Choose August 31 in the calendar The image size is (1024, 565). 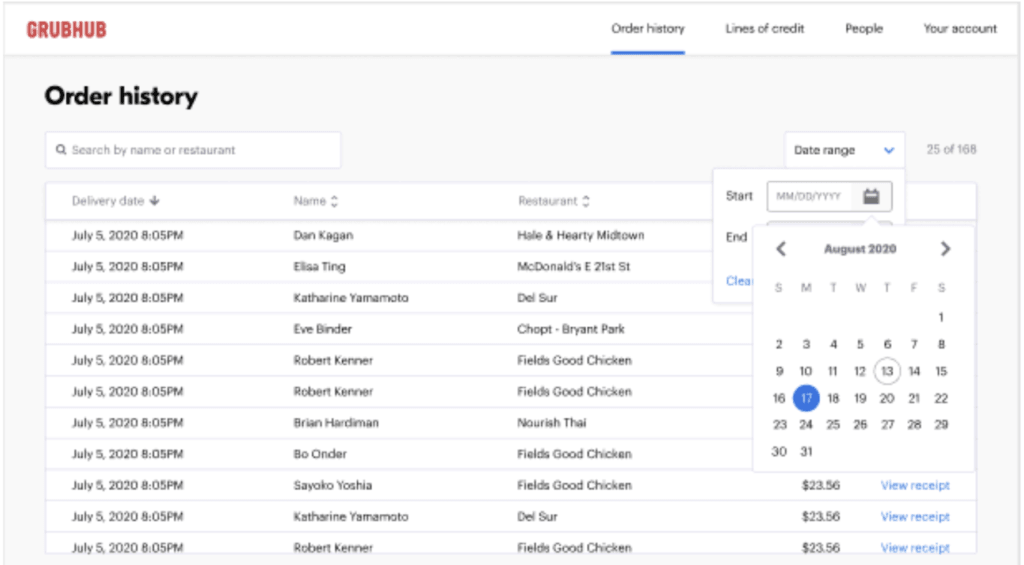click(807, 451)
